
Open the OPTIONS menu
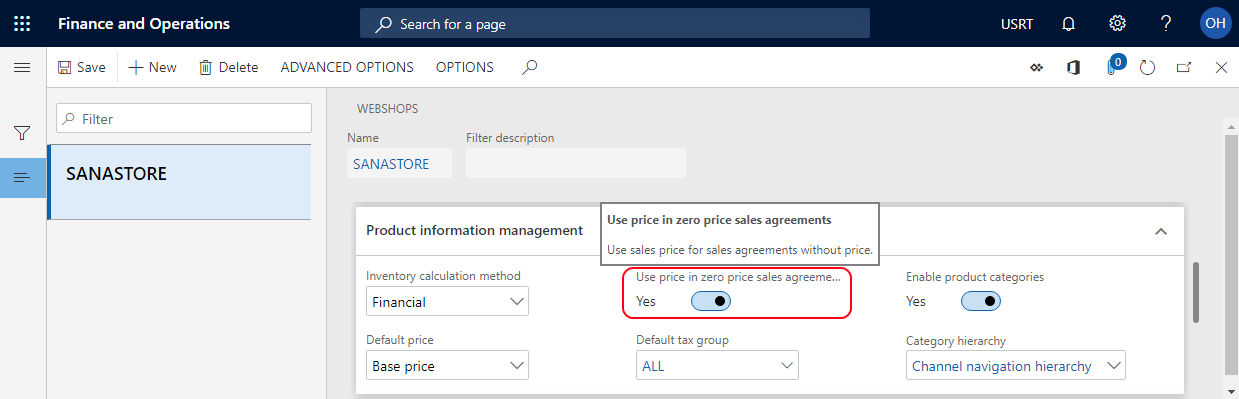(x=465, y=67)
